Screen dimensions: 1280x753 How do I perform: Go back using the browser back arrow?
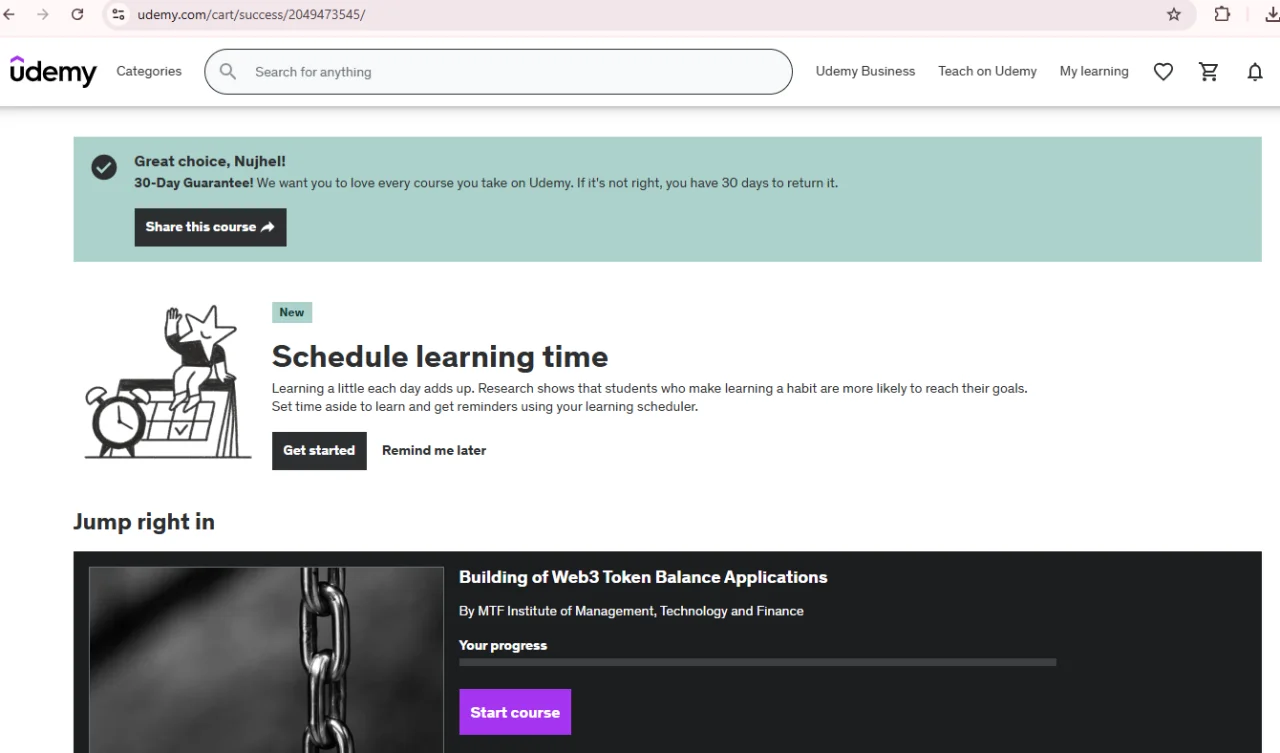click(9, 14)
